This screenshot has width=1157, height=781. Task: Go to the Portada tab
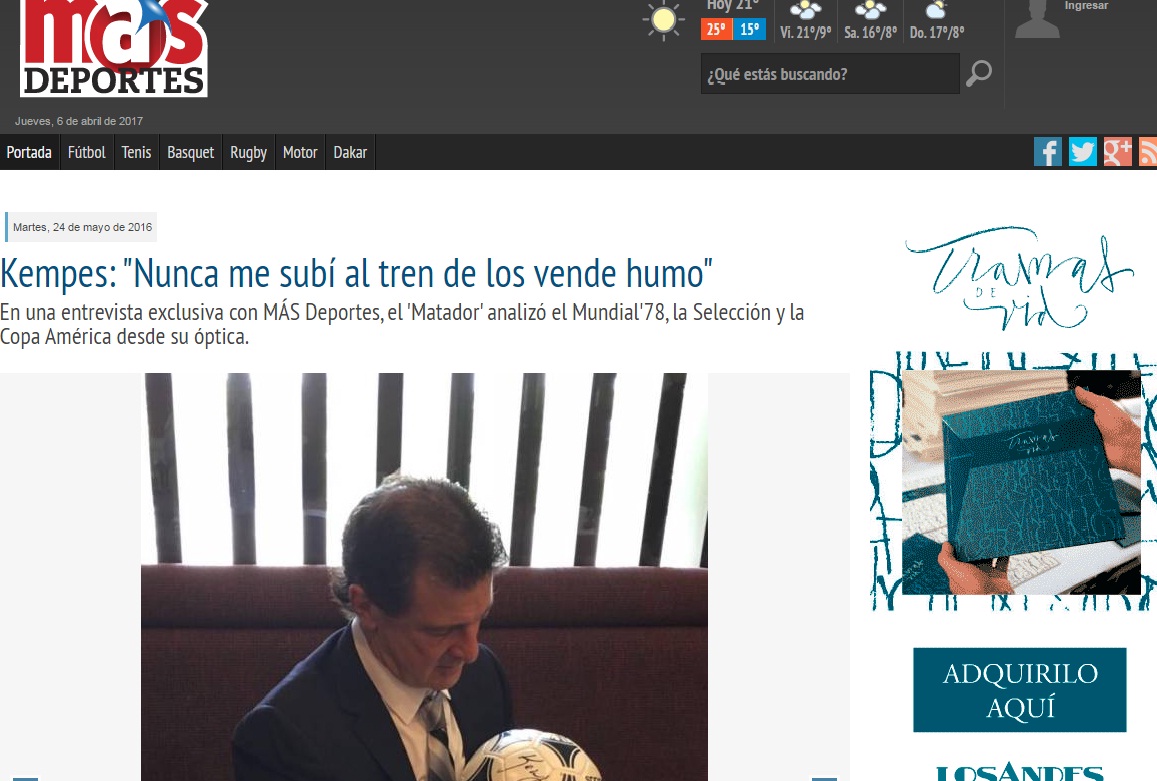[x=29, y=153]
